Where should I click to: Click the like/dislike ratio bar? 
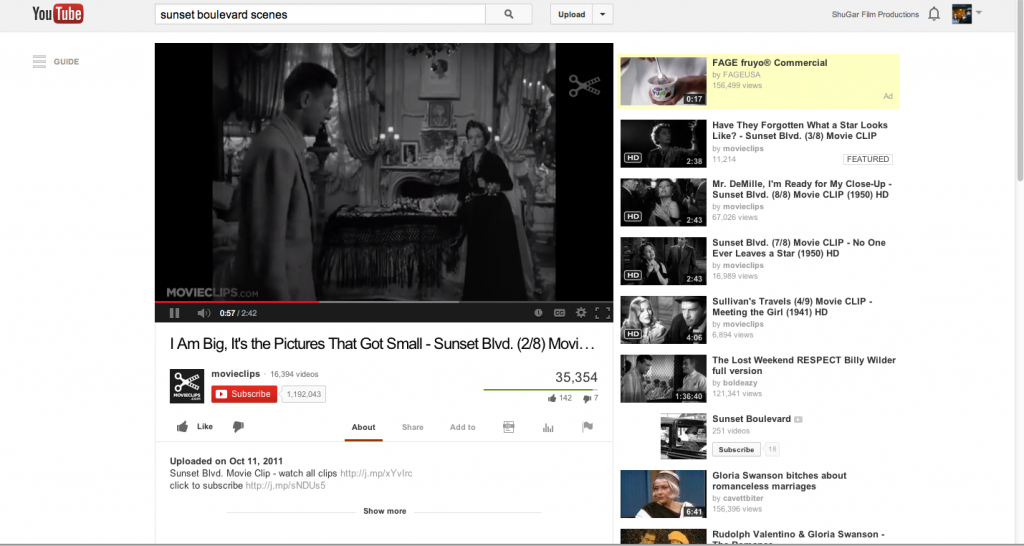(541, 390)
